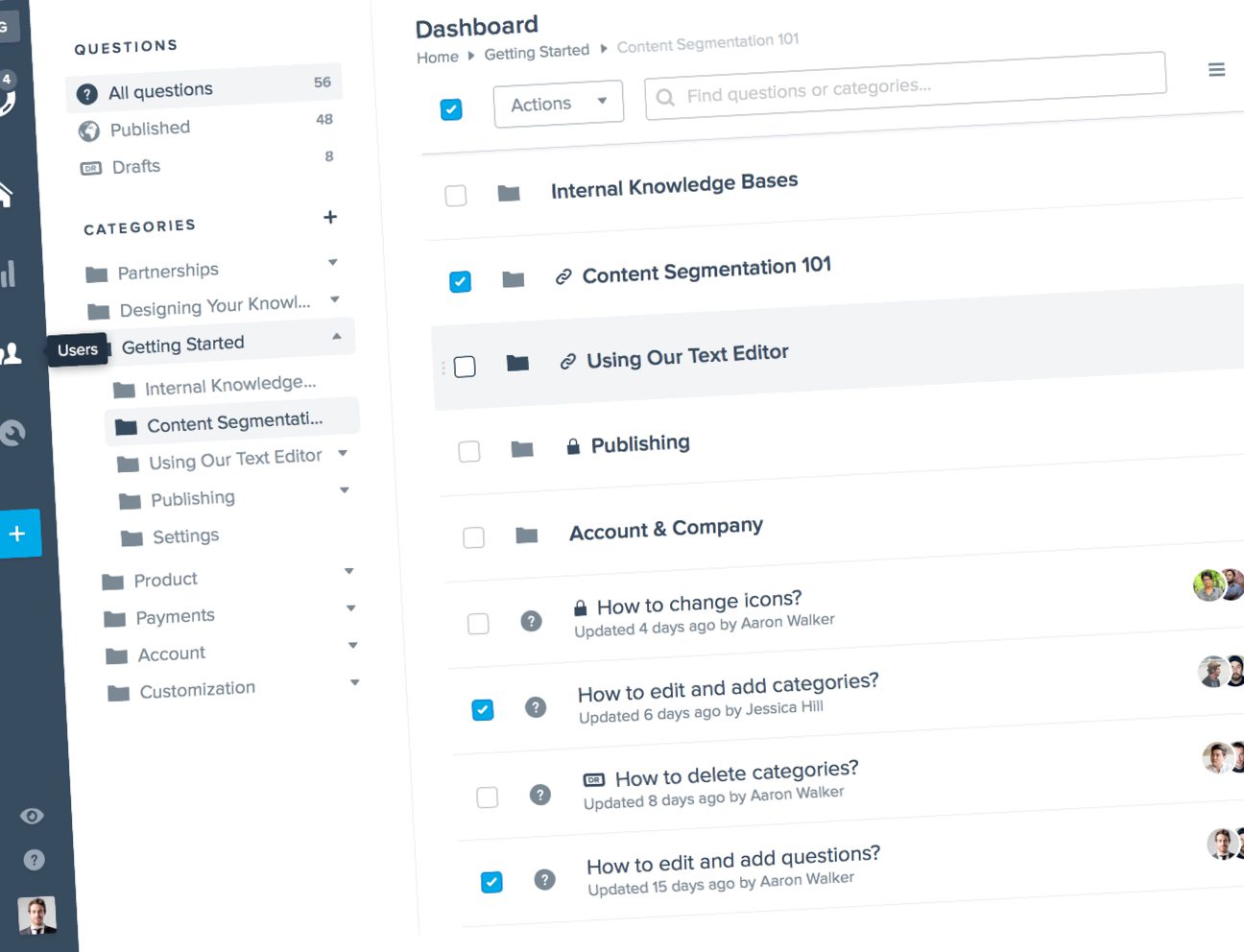Open How to edit and add categories?
This screenshot has width=1244, height=952.
[728, 687]
